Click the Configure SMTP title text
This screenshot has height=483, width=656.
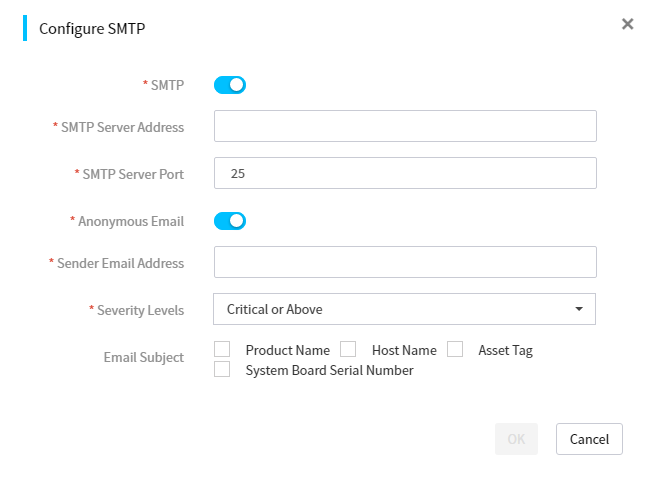click(x=92, y=28)
